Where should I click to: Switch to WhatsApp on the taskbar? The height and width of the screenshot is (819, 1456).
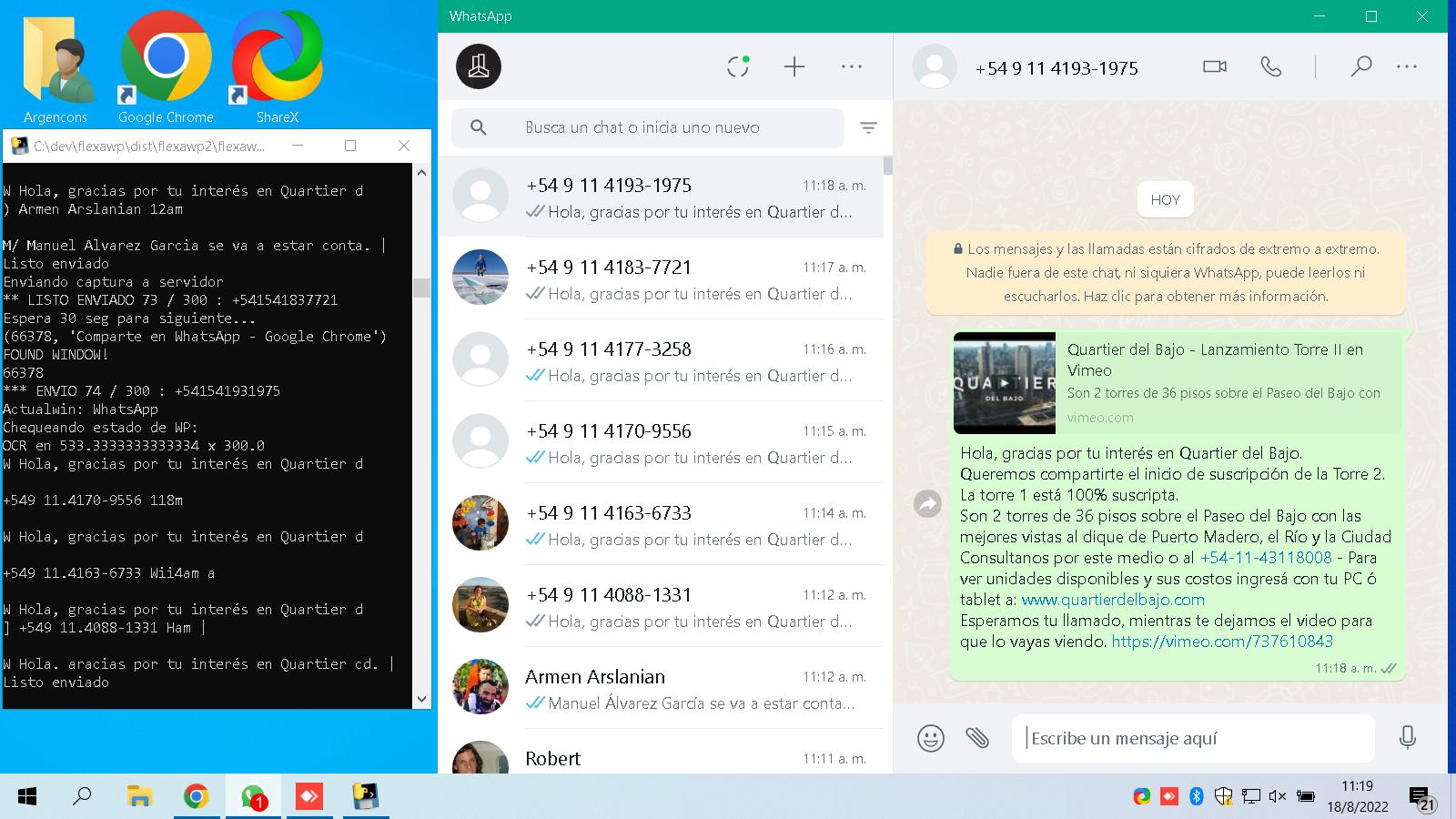pos(252,797)
